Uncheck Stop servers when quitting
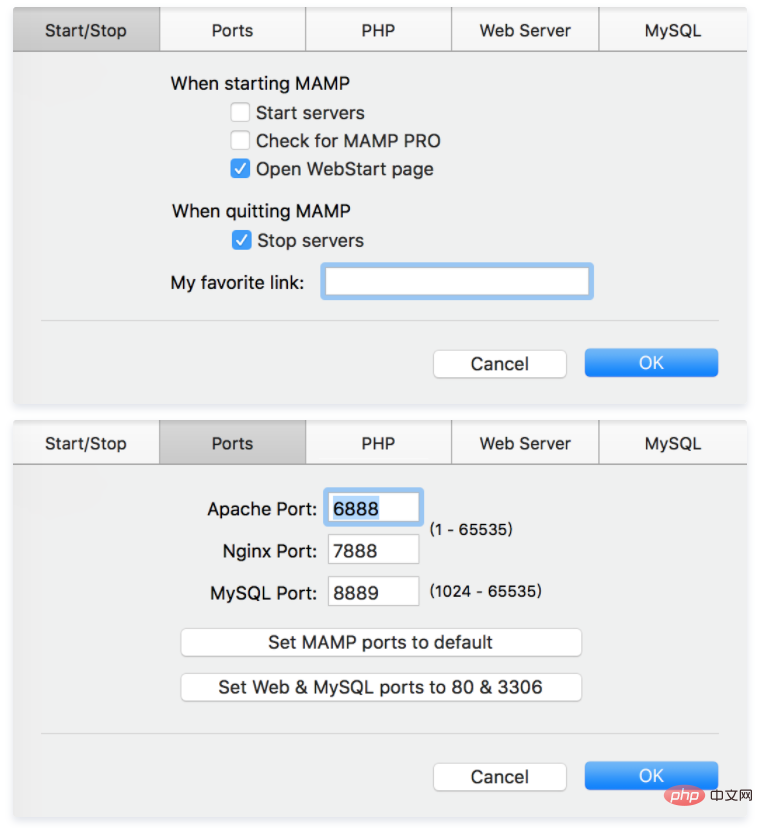Screen dimensions: 763x828 point(241,240)
